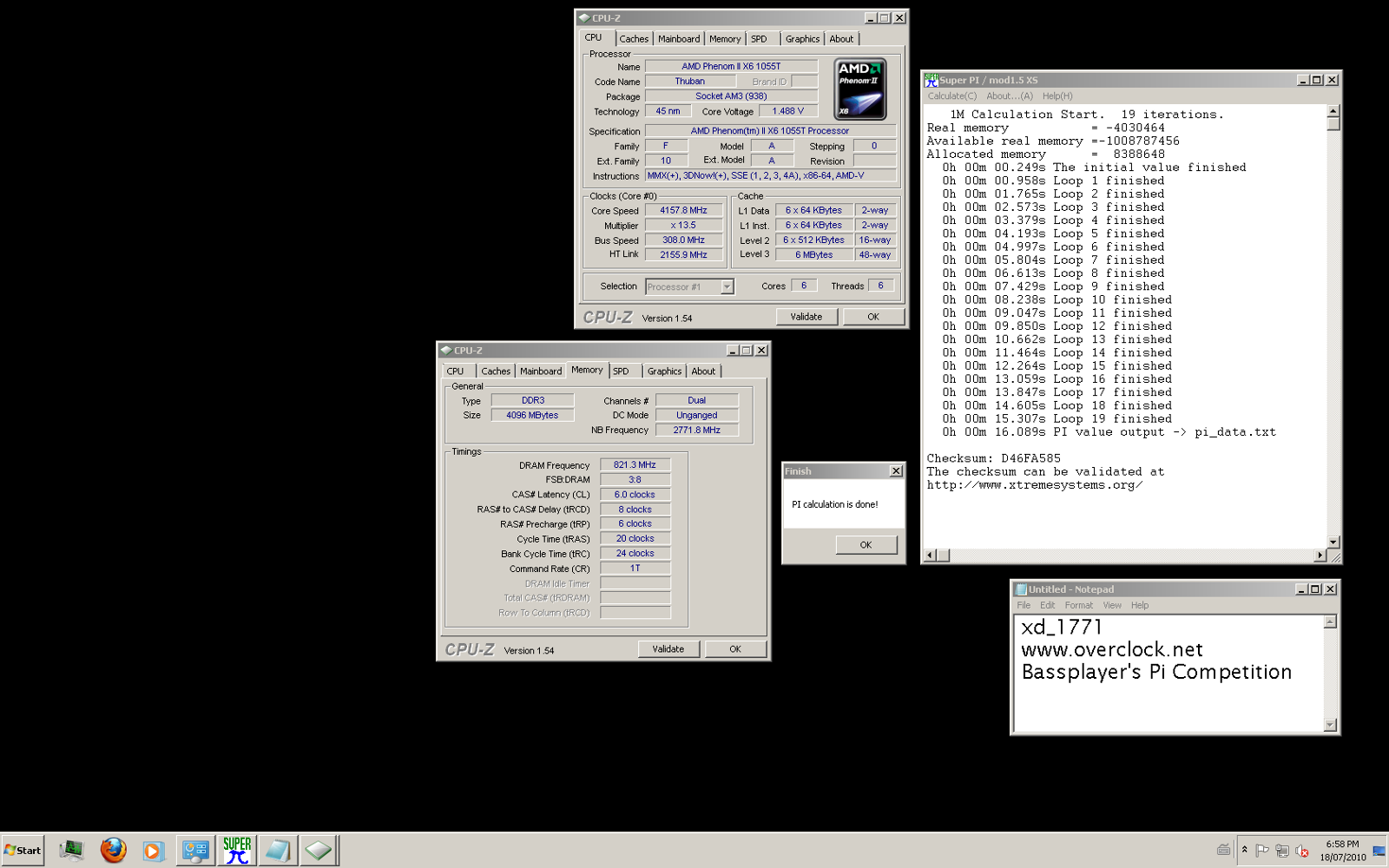This screenshot has width=1389, height=868.
Task: Open Super PI About...(A) menu
Action: click(x=1010, y=96)
